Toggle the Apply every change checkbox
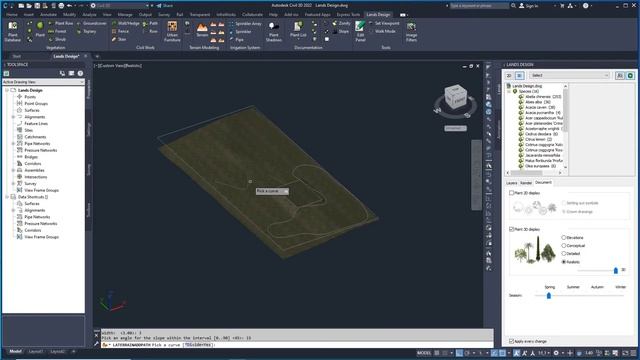 pyautogui.click(x=511, y=341)
